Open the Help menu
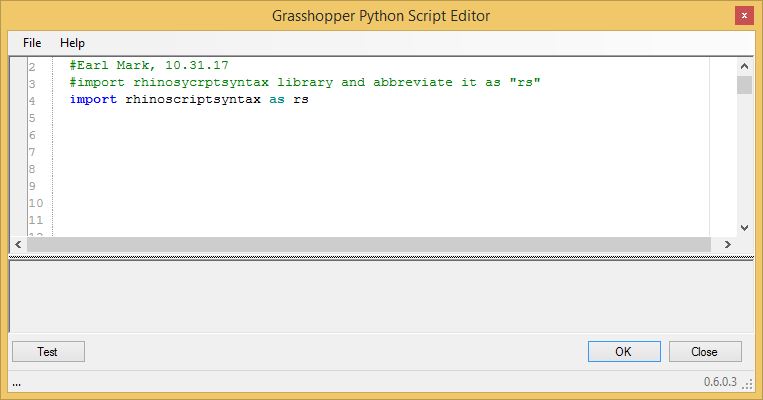This screenshot has width=763, height=400. pyautogui.click(x=73, y=43)
